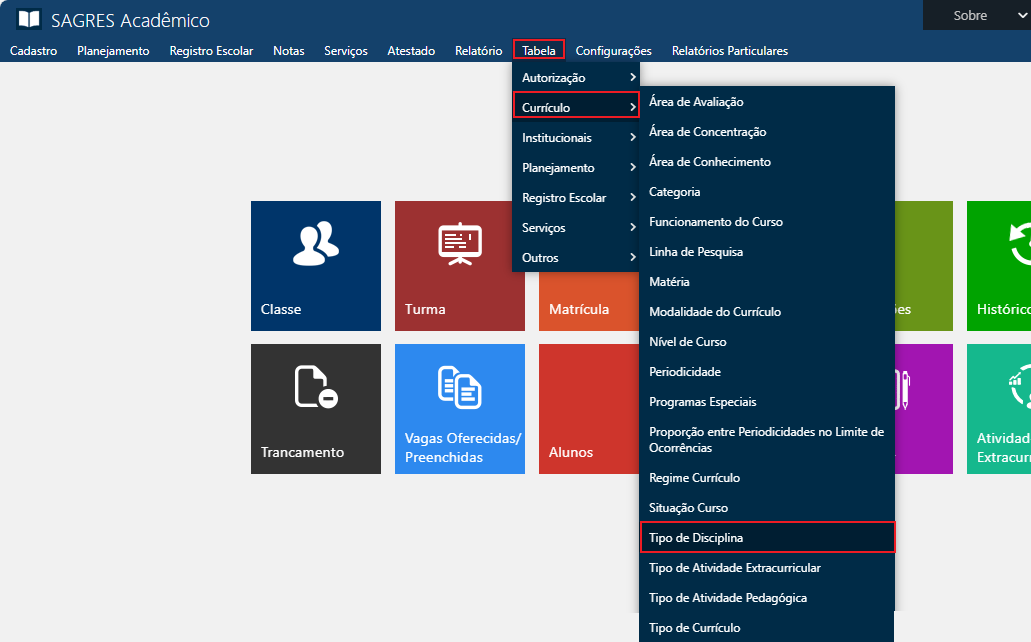The image size is (1031, 642).
Task: Choose Nível de Curso from submenu
Action: click(688, 342)
